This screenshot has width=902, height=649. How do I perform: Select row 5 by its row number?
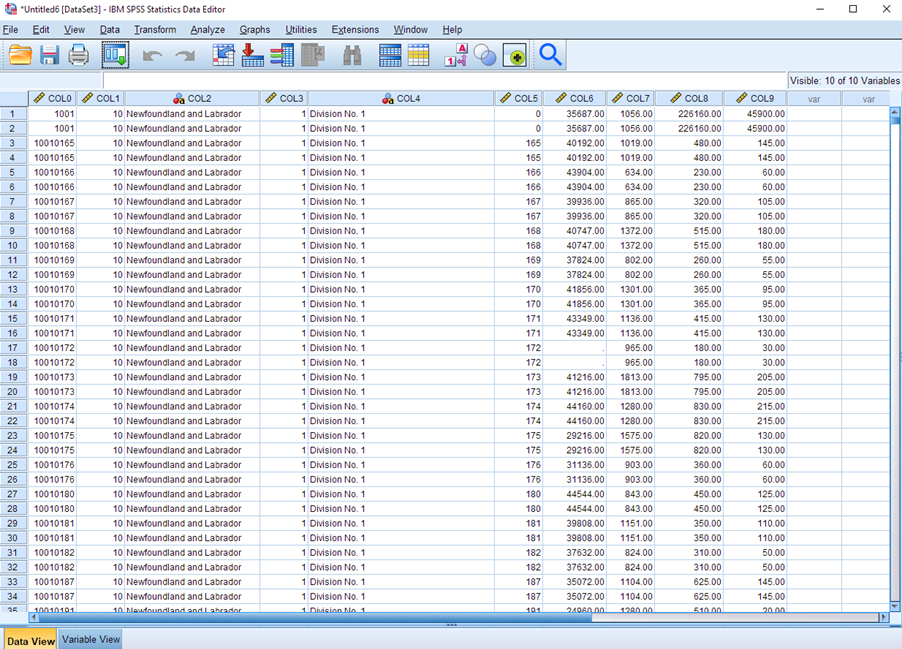tap(12, 172)
